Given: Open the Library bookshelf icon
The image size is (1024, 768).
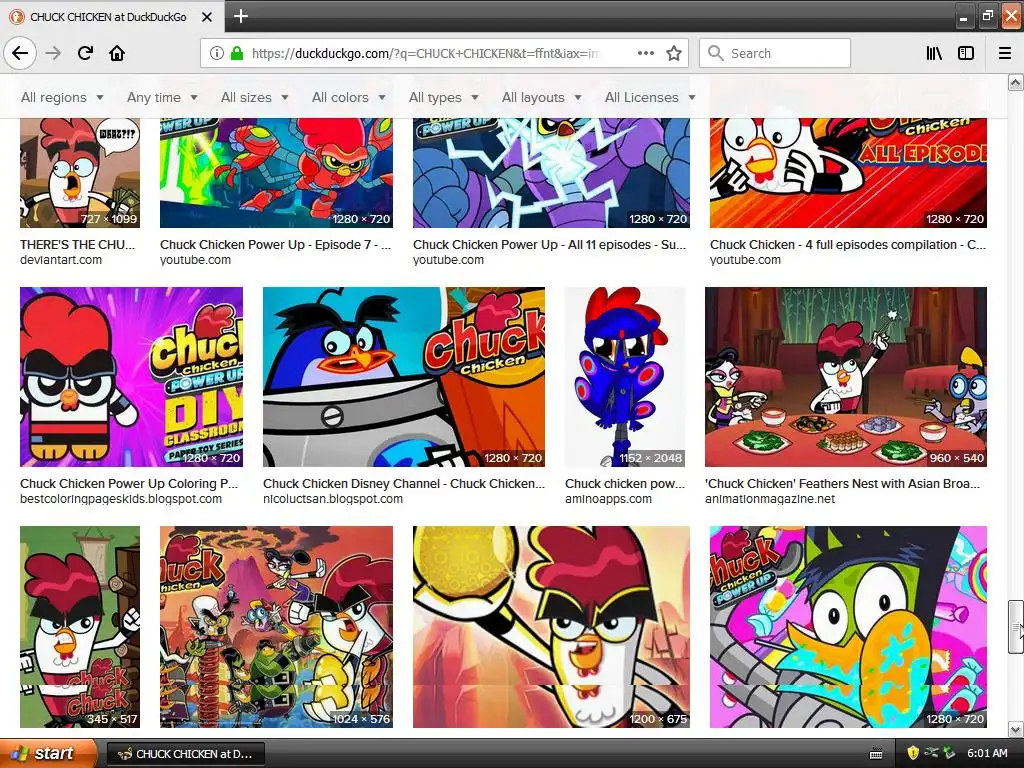Looking at the screenshot, I should coord(934,53).
